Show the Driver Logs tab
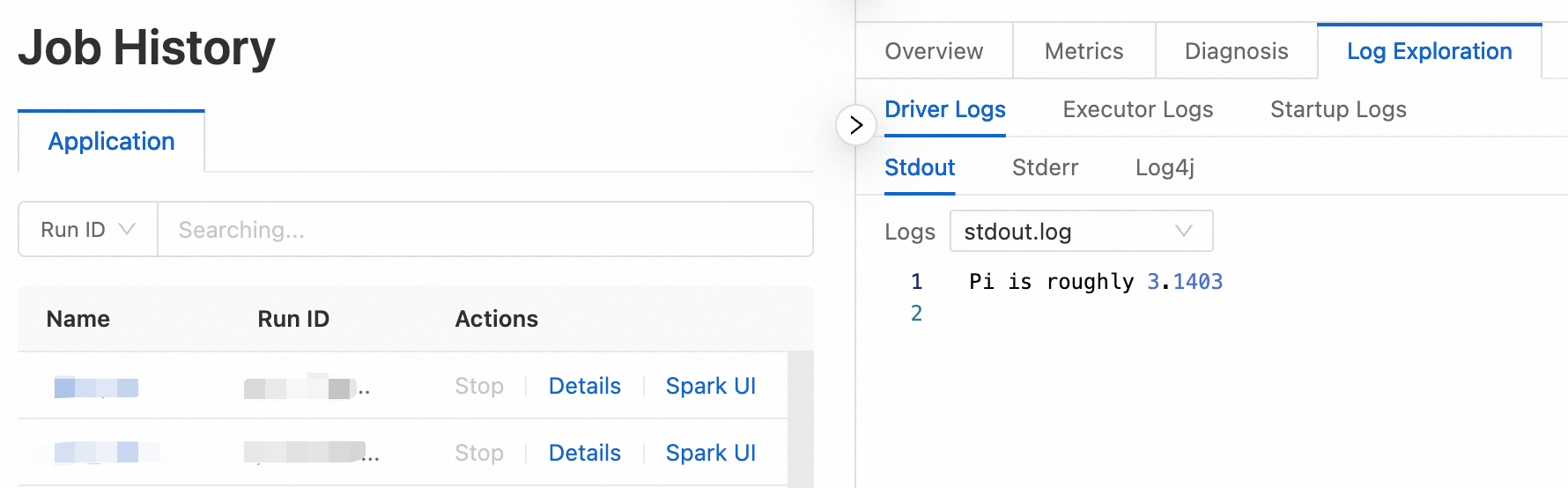 944,109
